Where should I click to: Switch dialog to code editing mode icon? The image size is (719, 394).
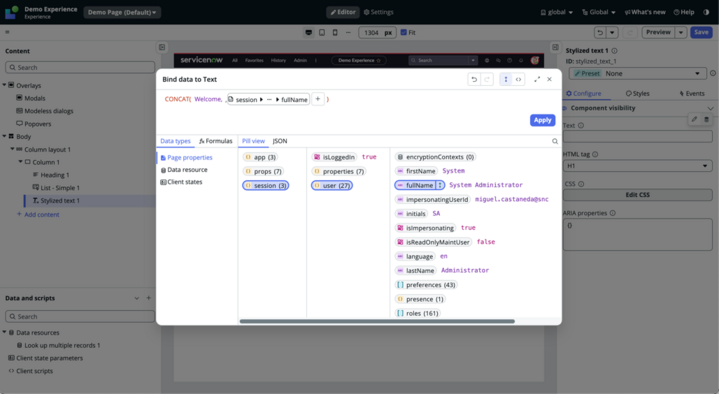point(518,79)
